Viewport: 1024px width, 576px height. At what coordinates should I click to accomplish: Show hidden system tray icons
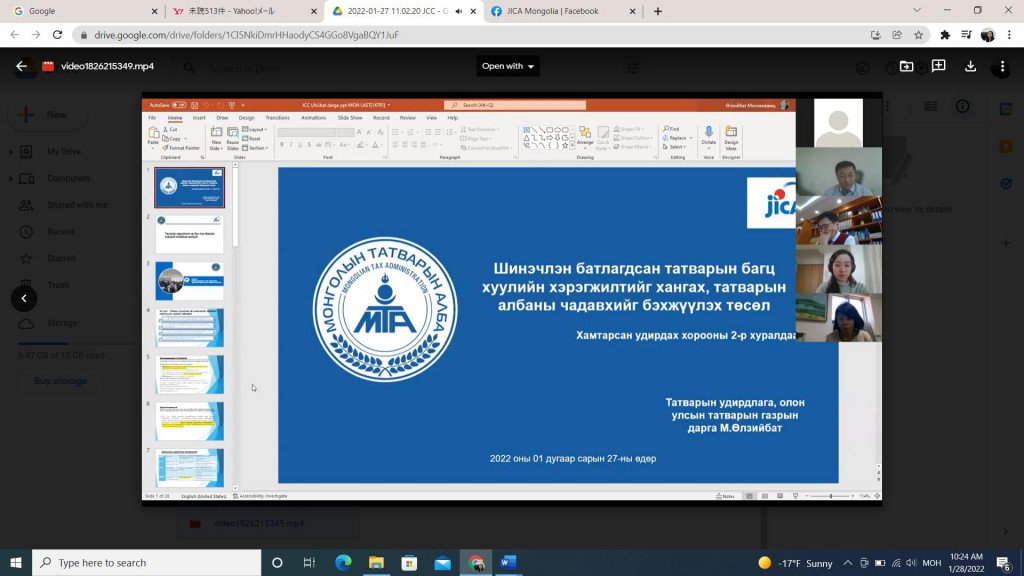848,563
